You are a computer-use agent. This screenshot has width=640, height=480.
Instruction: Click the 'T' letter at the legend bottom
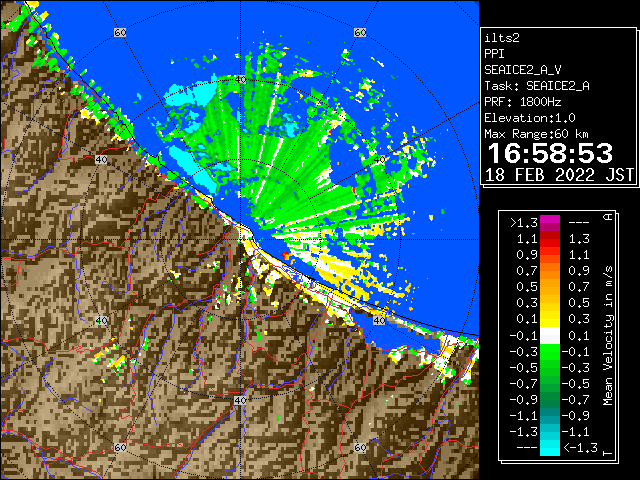(x=608, y=453)
